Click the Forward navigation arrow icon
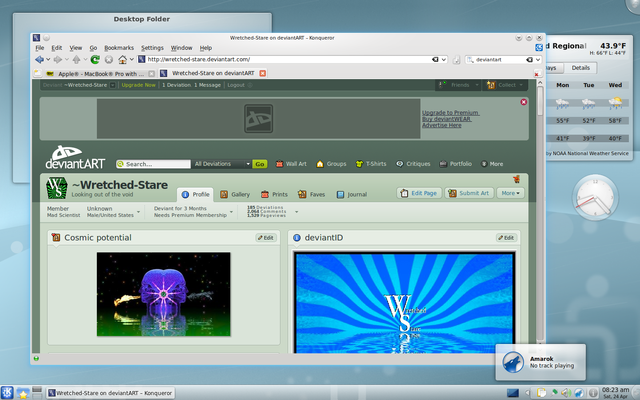Viewport: 640px width, 400px height. tap(58, 60)
